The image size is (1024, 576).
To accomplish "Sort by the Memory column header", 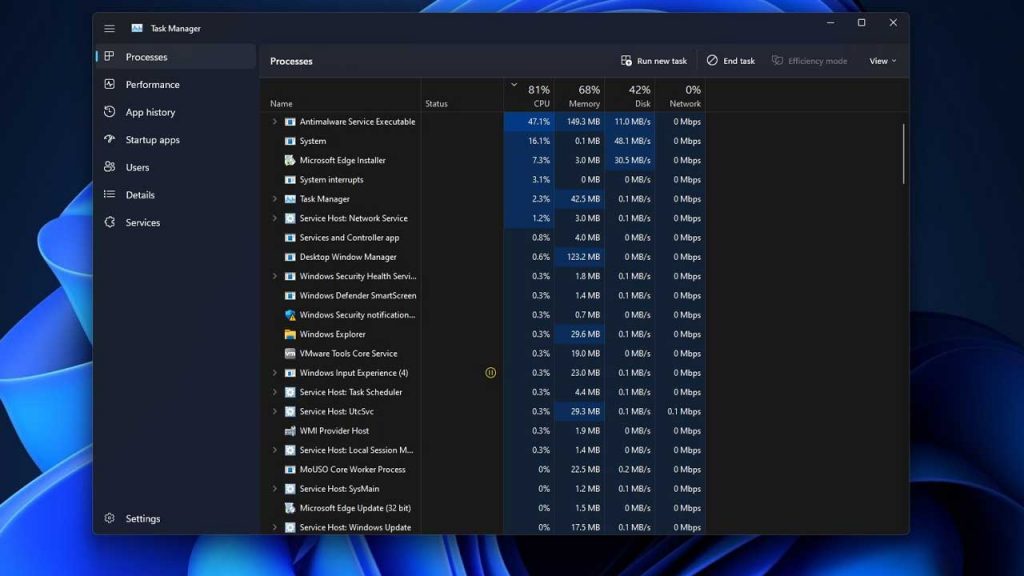I will (x=579, y=95).
